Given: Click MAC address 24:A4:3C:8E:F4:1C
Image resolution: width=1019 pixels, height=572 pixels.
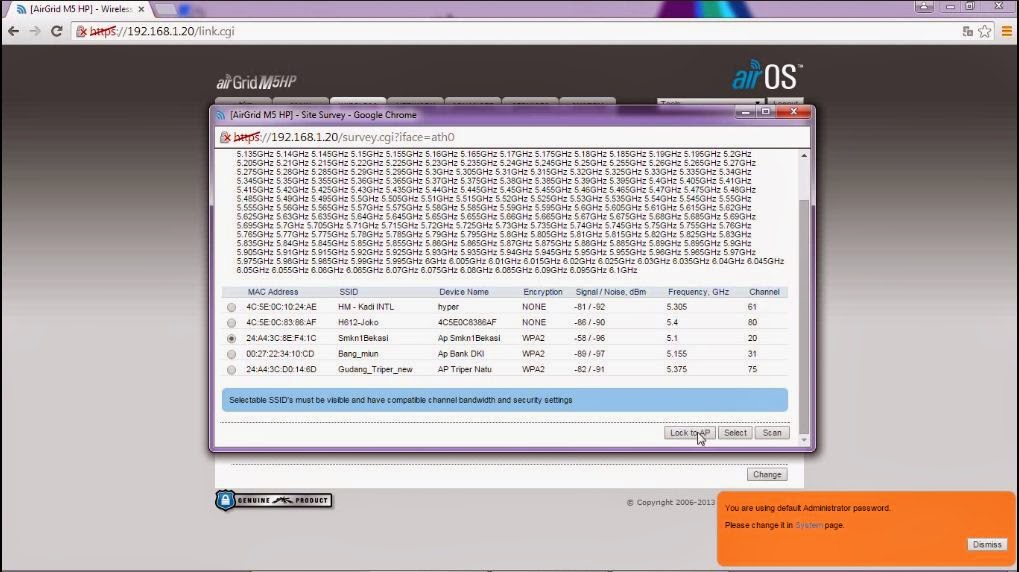Looking at the screenshot, I should (281, 338).
